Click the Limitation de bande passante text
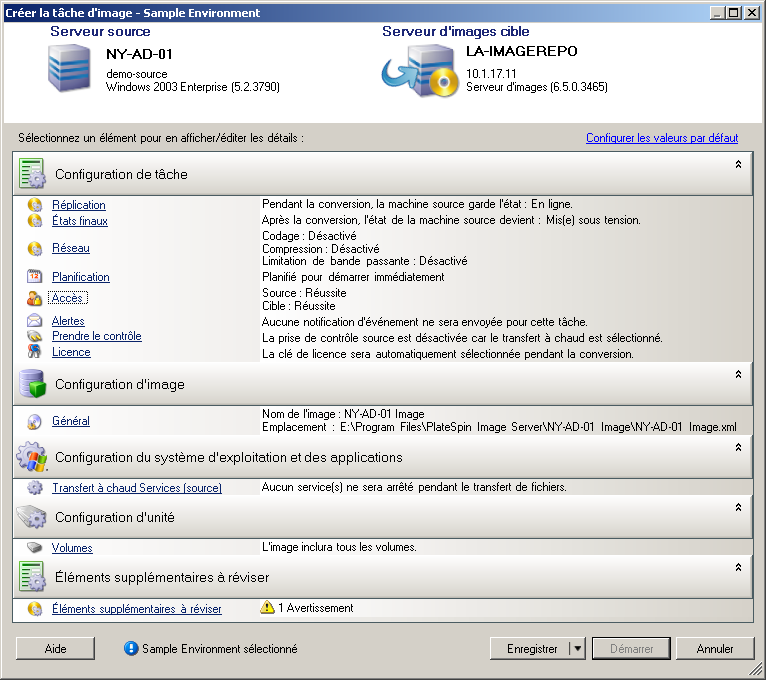Image resolution: width=766 pixels, height=680 pixels. pyautogui.click(x=365, y=261)
